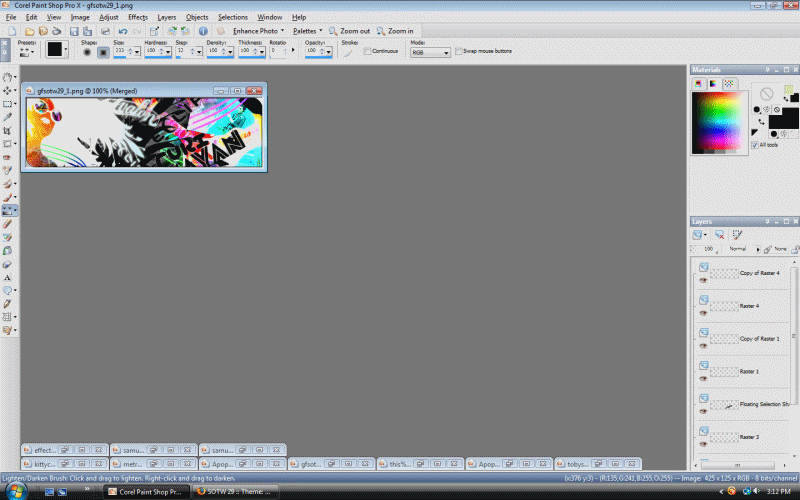Click the Zoom out button
Image resolution: width=800 pixels, height=500 pixels.
click(349, 31)
